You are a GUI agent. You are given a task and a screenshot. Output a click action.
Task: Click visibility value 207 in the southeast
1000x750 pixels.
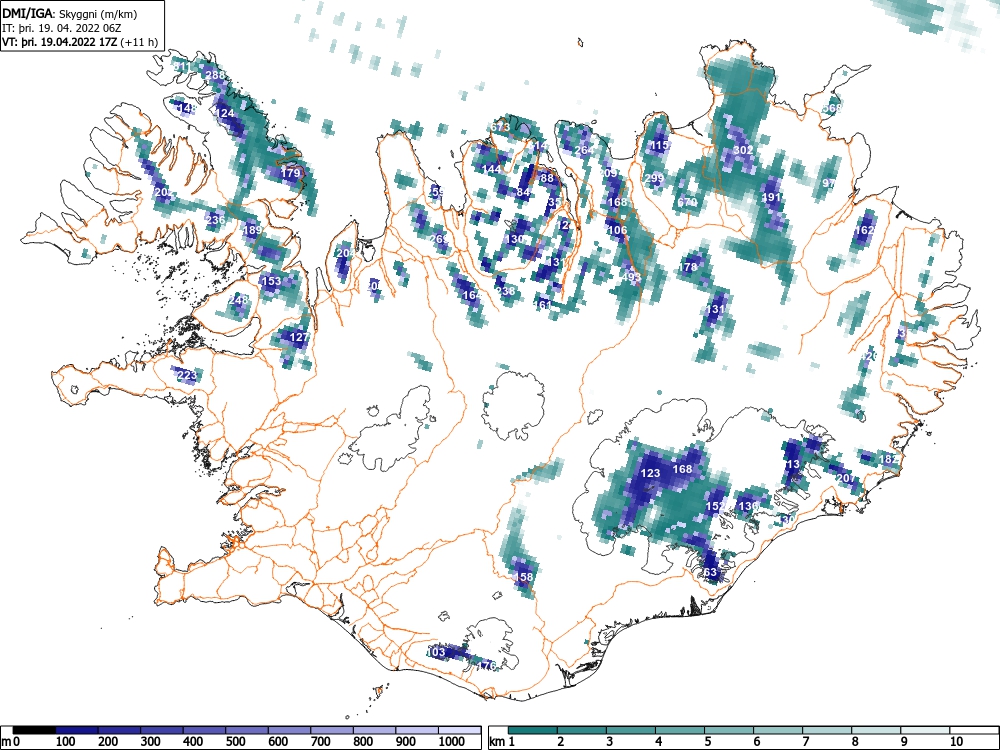coord(846,478)
